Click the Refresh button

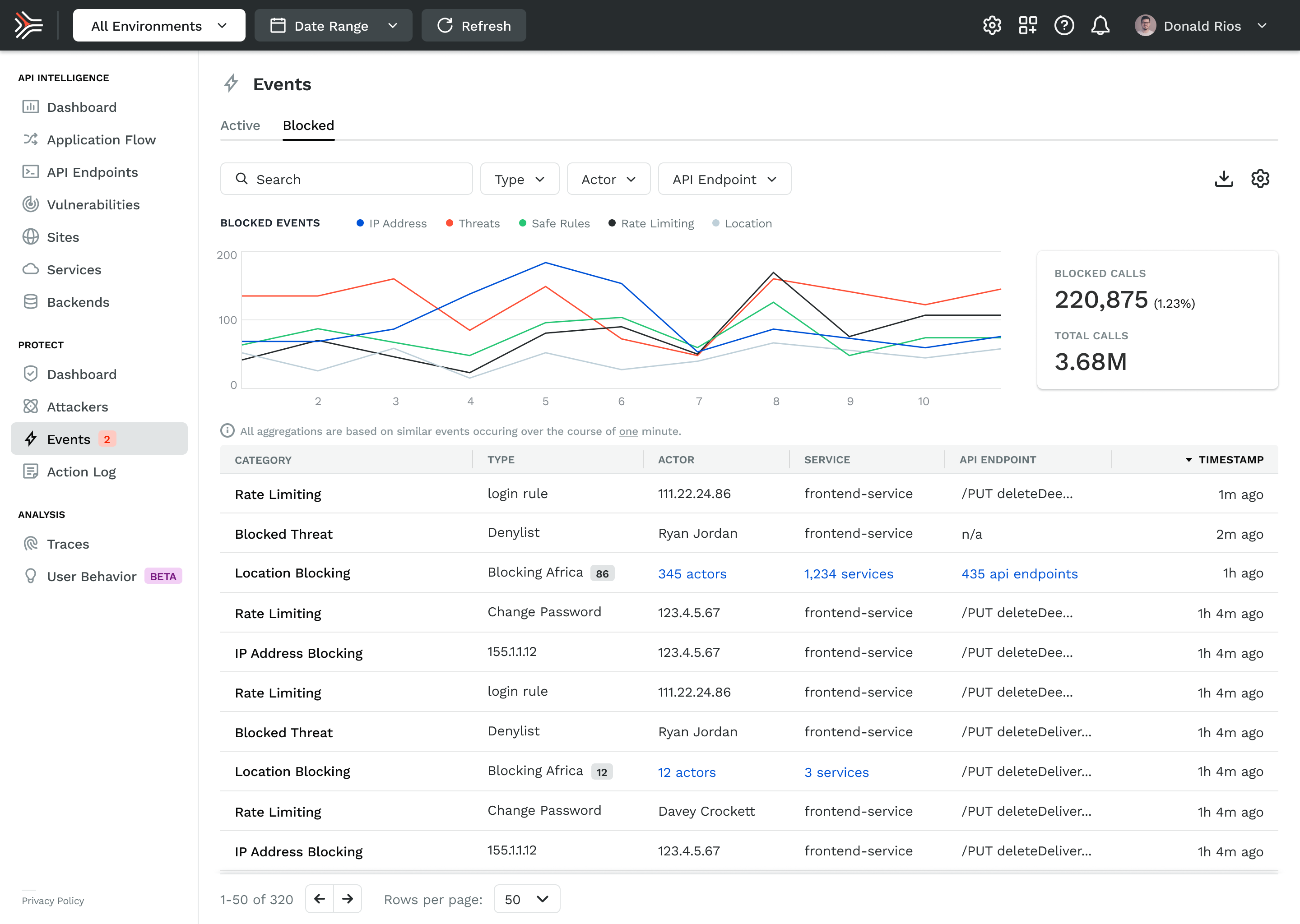pos(474,26)
